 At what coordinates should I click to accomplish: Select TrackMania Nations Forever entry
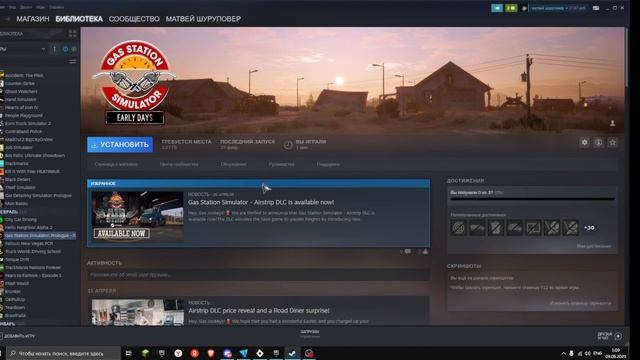tap(33, 267)
